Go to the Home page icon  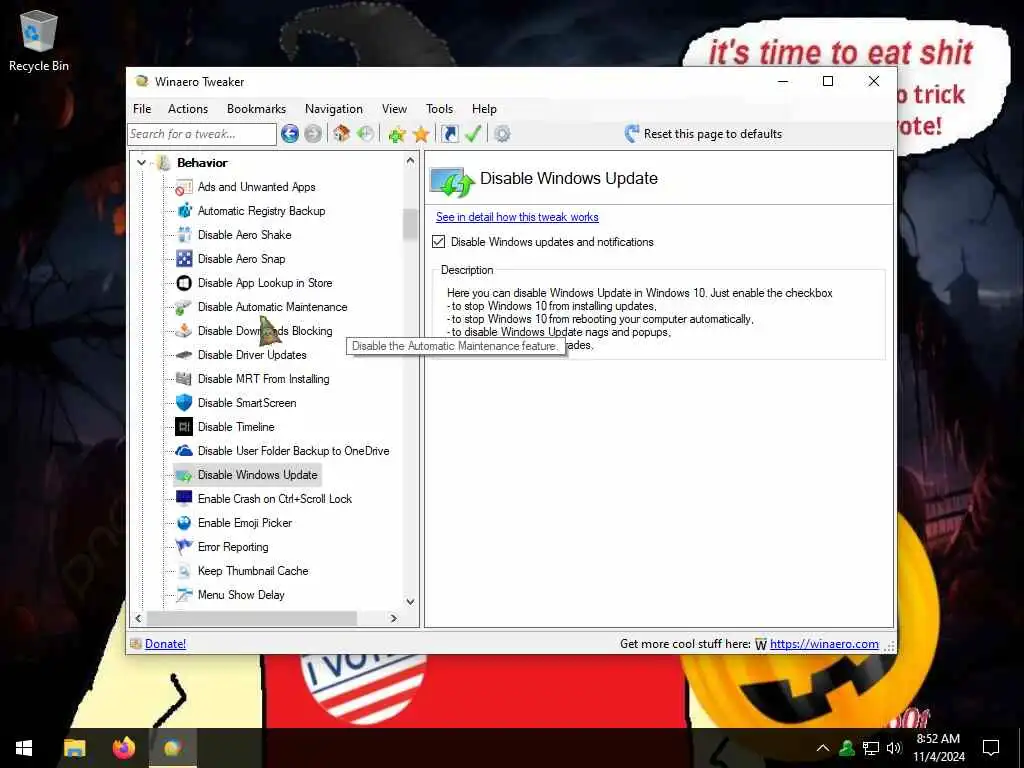(x=342, y=134)
